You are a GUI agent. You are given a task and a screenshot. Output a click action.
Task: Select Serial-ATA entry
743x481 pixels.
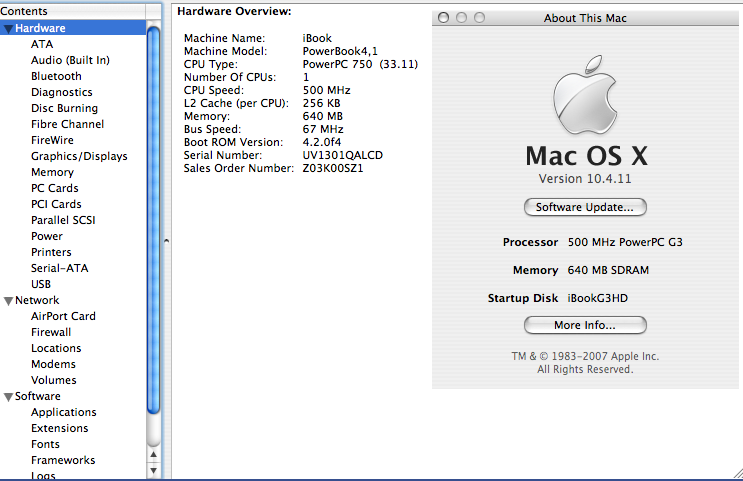[x=59, y=268]
